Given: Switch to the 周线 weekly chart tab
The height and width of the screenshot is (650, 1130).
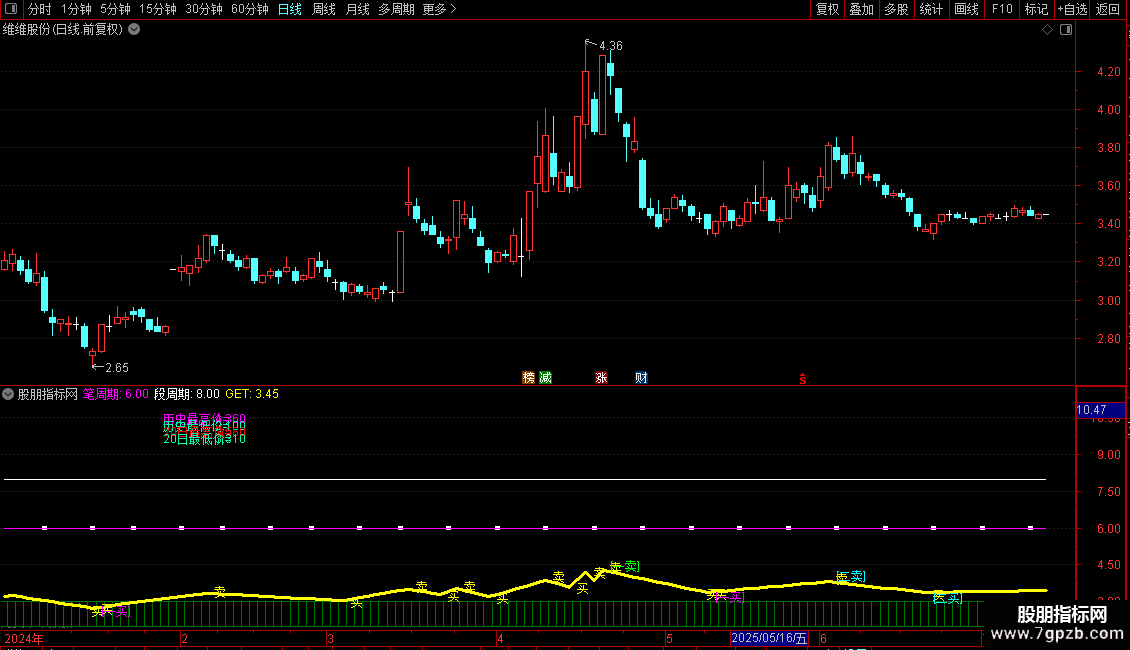Looking at the screenshot, I should click(324, 9).
